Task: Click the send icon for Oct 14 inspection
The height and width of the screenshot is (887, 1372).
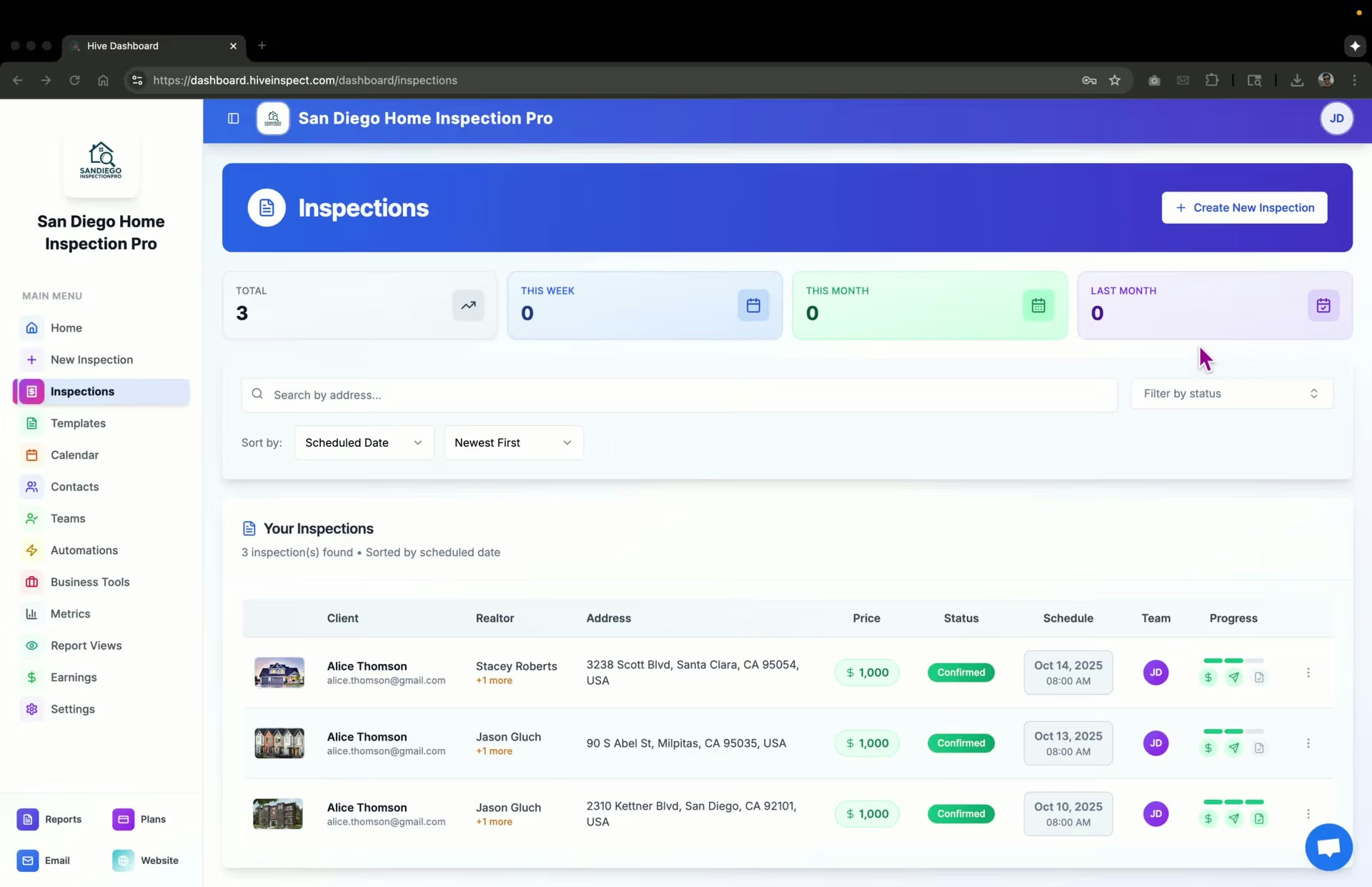Action: (1234, 678)
